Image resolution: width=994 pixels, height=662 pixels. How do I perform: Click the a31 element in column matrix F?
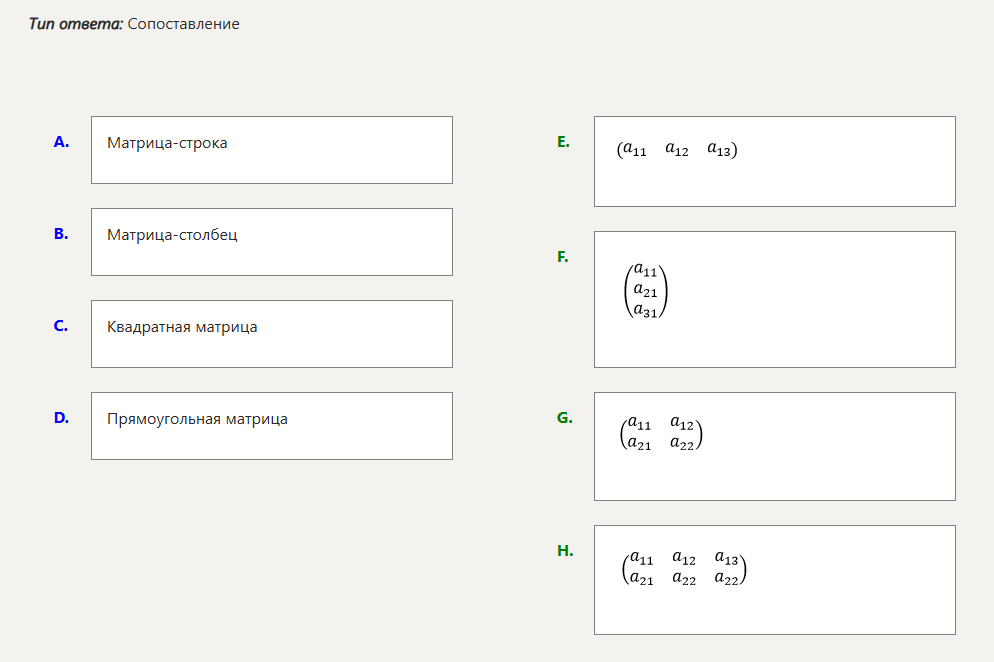[x=646, y=310]
